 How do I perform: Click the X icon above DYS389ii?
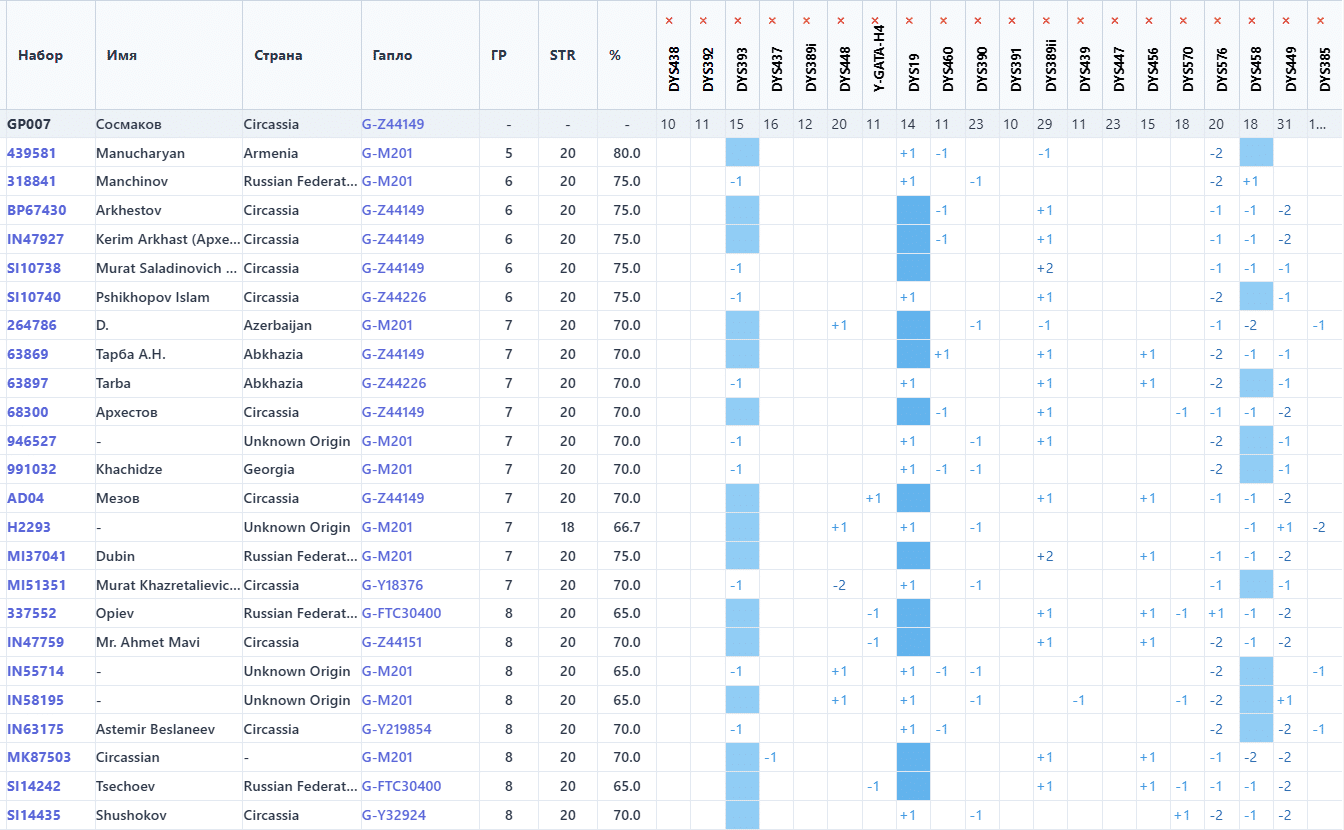tap(1046, 21)
